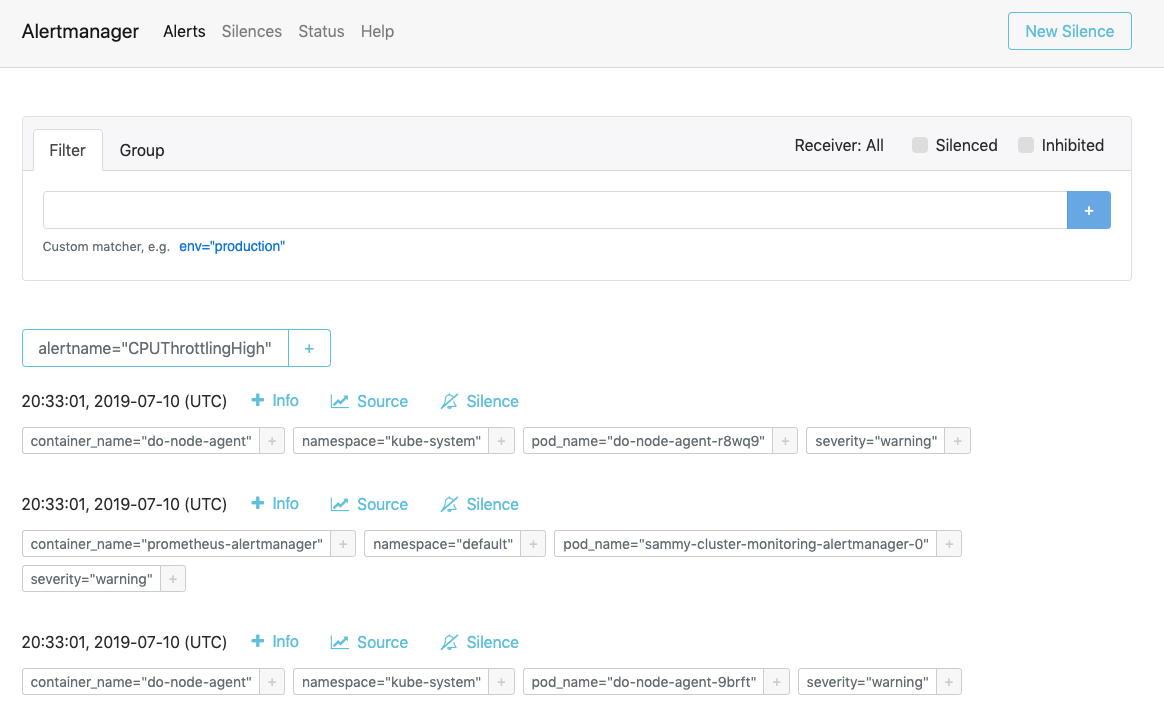Click the timestamp of the do-node-agent-9brft alert
1164x714 pixels.
click(x=124, y=643)
